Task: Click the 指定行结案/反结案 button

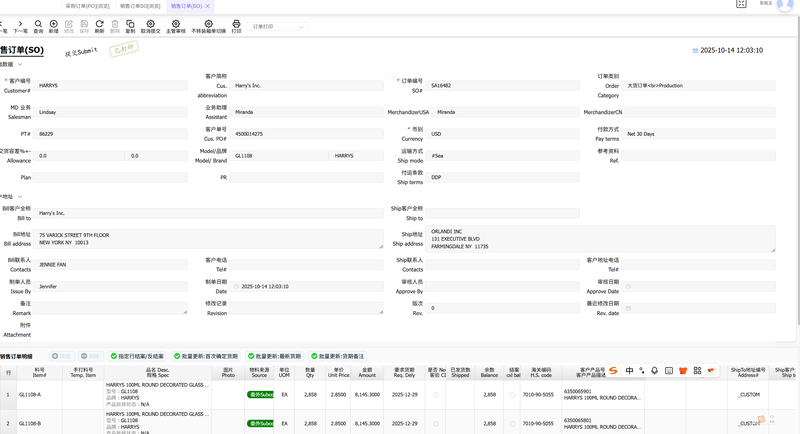Action: 137,356
